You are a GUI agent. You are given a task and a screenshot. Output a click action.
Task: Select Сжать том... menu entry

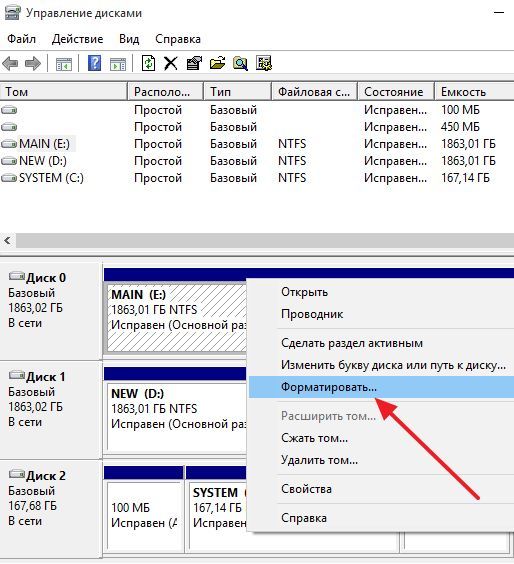(x=314, y=438)
